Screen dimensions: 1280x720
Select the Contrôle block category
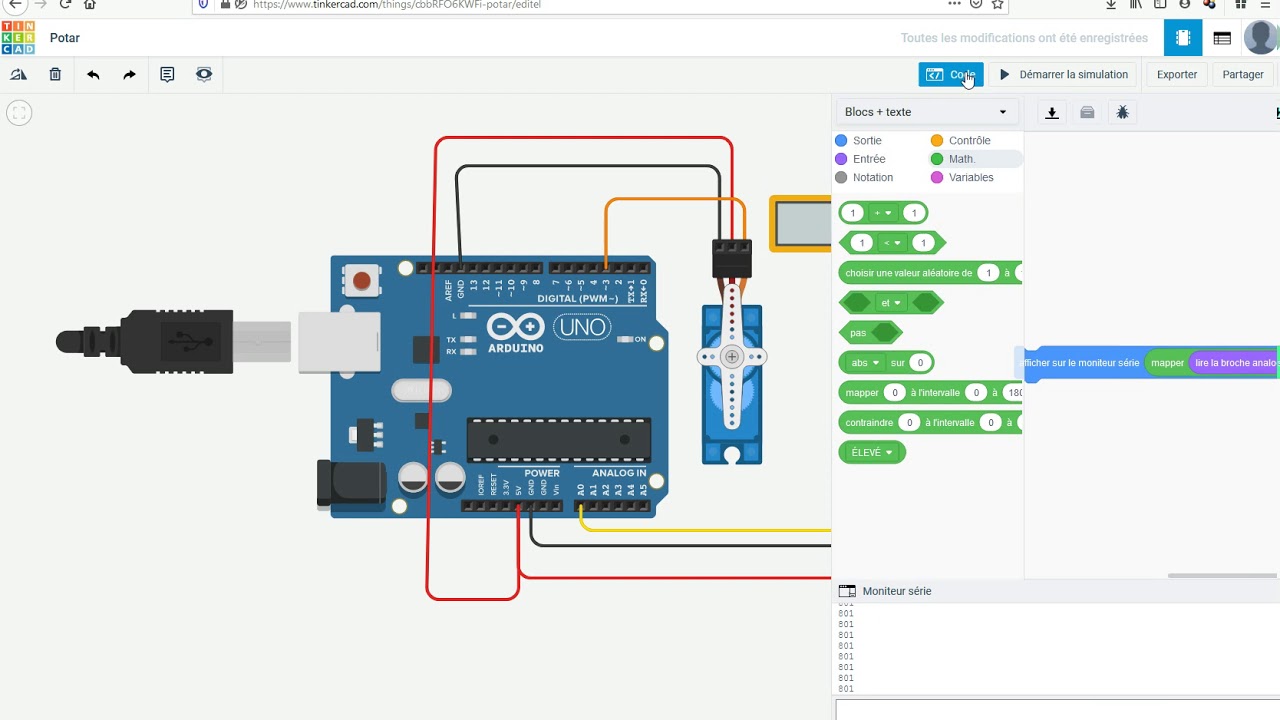[960, 141]
